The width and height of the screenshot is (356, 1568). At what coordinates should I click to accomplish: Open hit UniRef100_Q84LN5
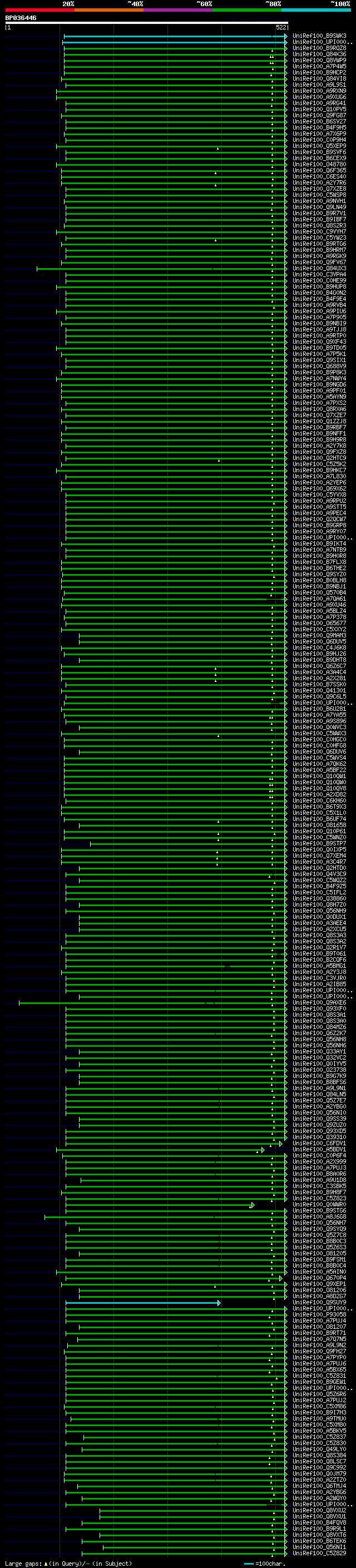coord(319,1095)
